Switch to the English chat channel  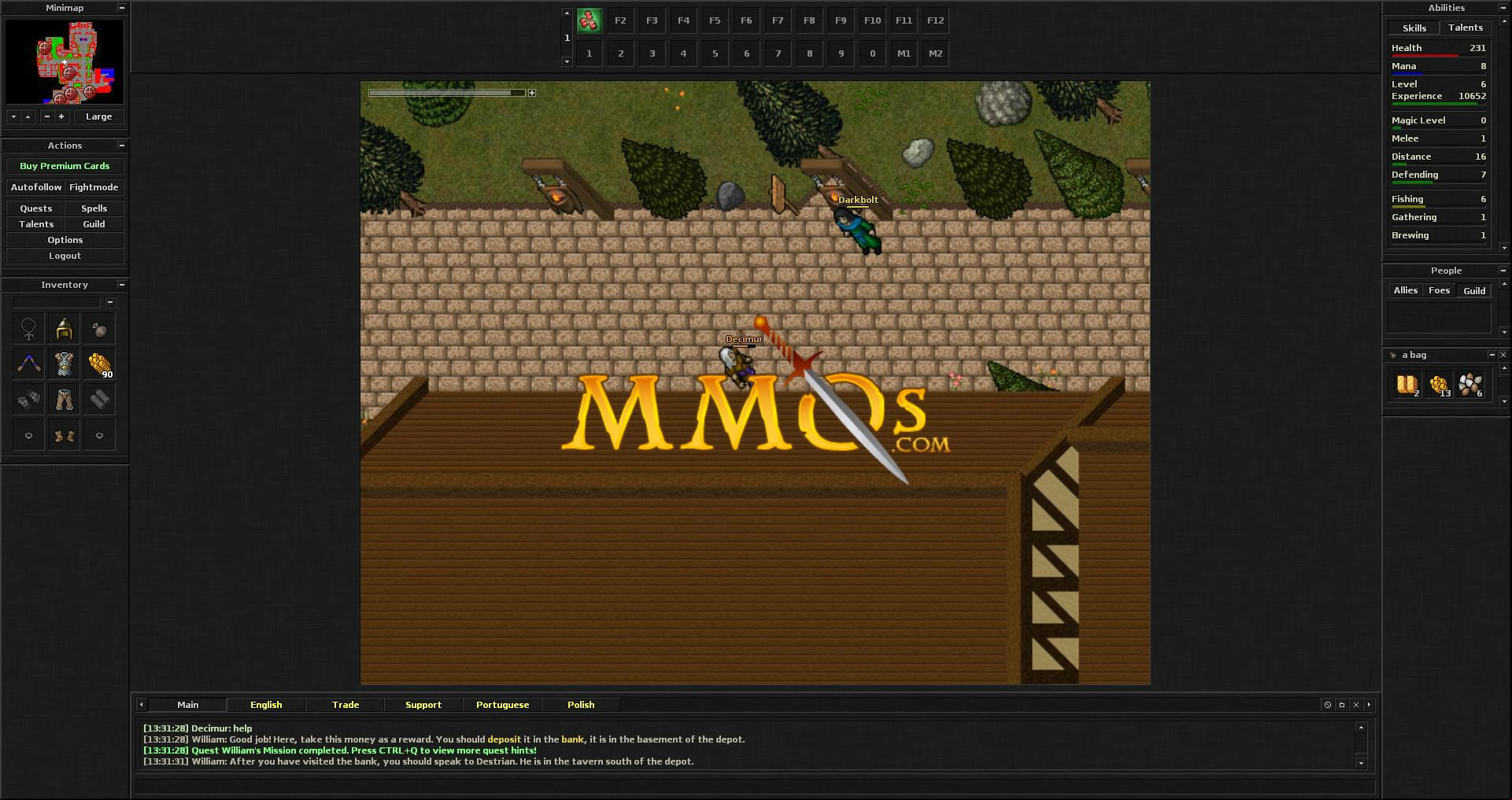click(x=266, y=705)
